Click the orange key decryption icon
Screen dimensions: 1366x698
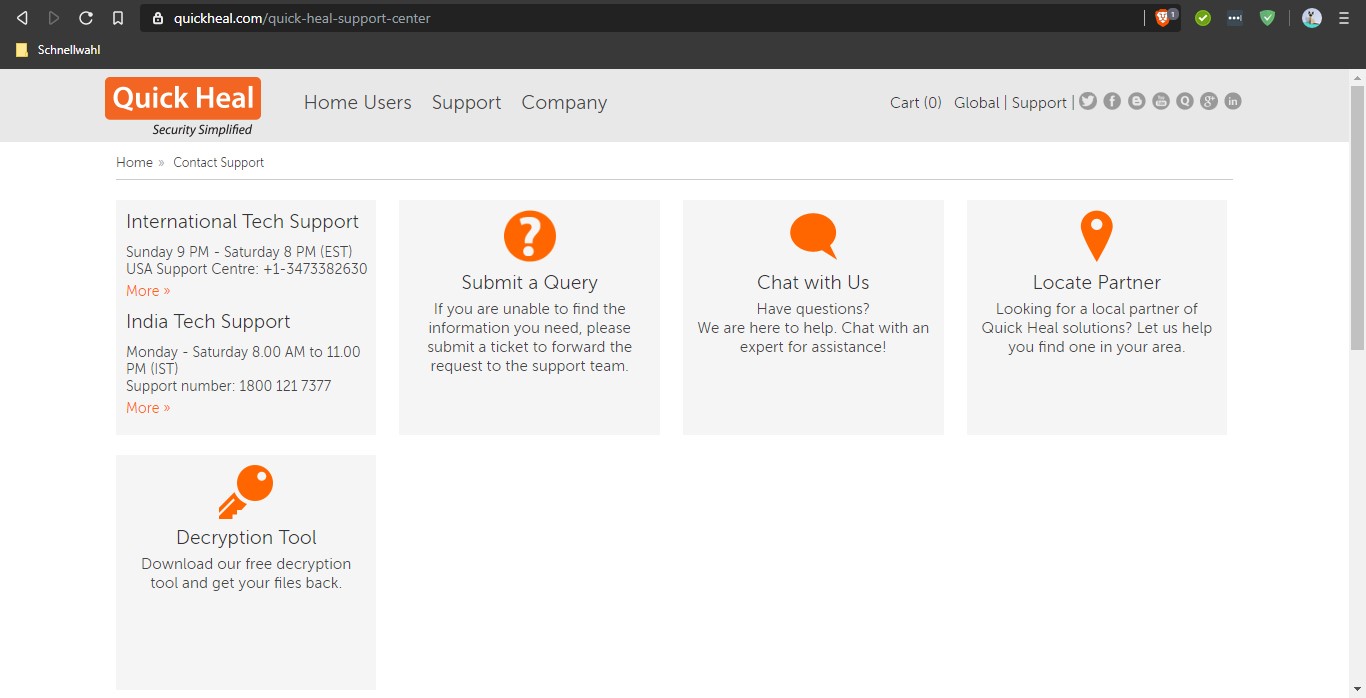[x=246, y=492]
